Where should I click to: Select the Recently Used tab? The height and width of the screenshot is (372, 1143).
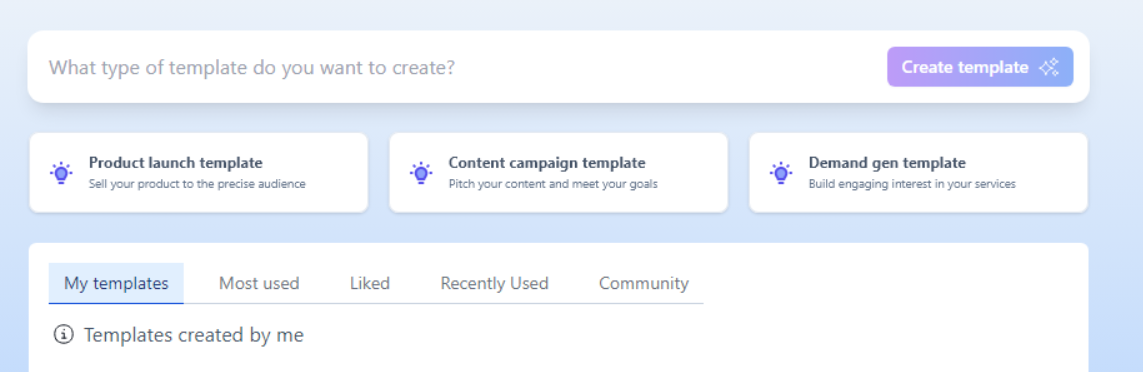(494, 283)
